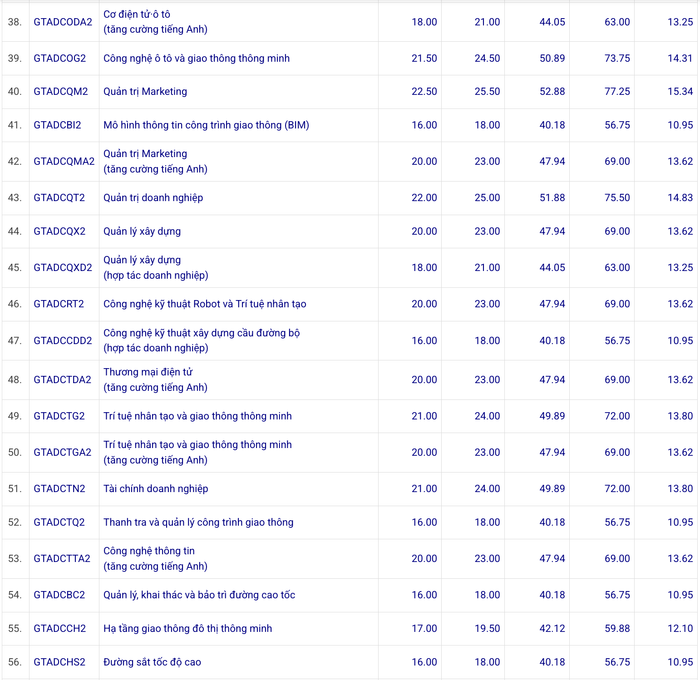Select score 13.80 in row 49
The height and width of the screenshot is (680, 700).
[680, 416]
